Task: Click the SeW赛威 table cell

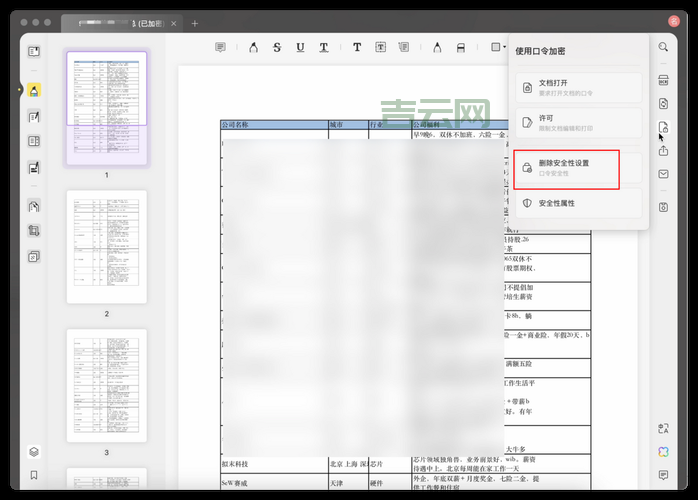Action: tap(274, 482)
